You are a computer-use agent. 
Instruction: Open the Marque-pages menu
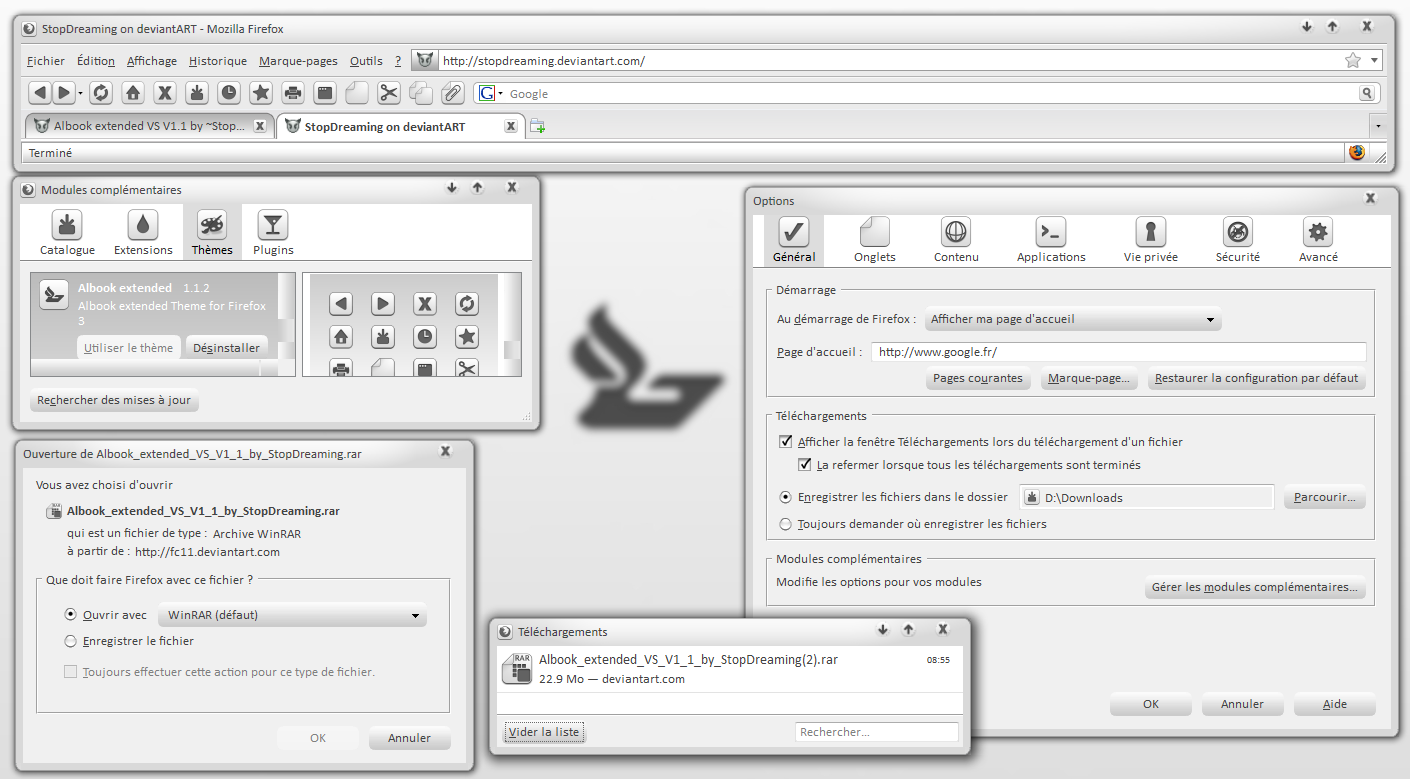coord(298,61)
